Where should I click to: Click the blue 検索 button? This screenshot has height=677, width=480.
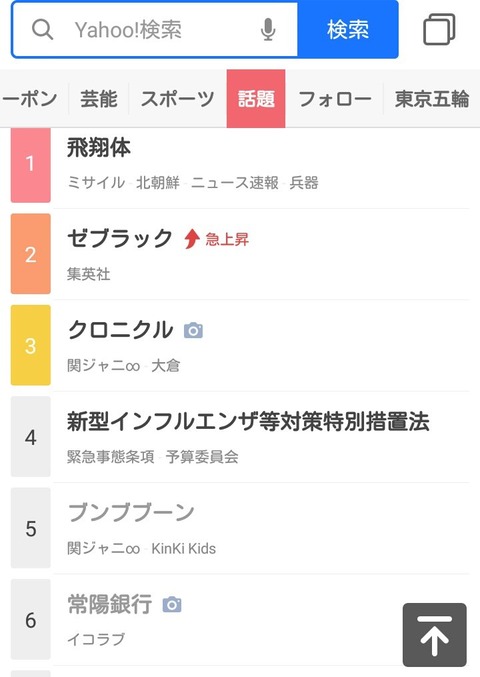pos(347,29)
